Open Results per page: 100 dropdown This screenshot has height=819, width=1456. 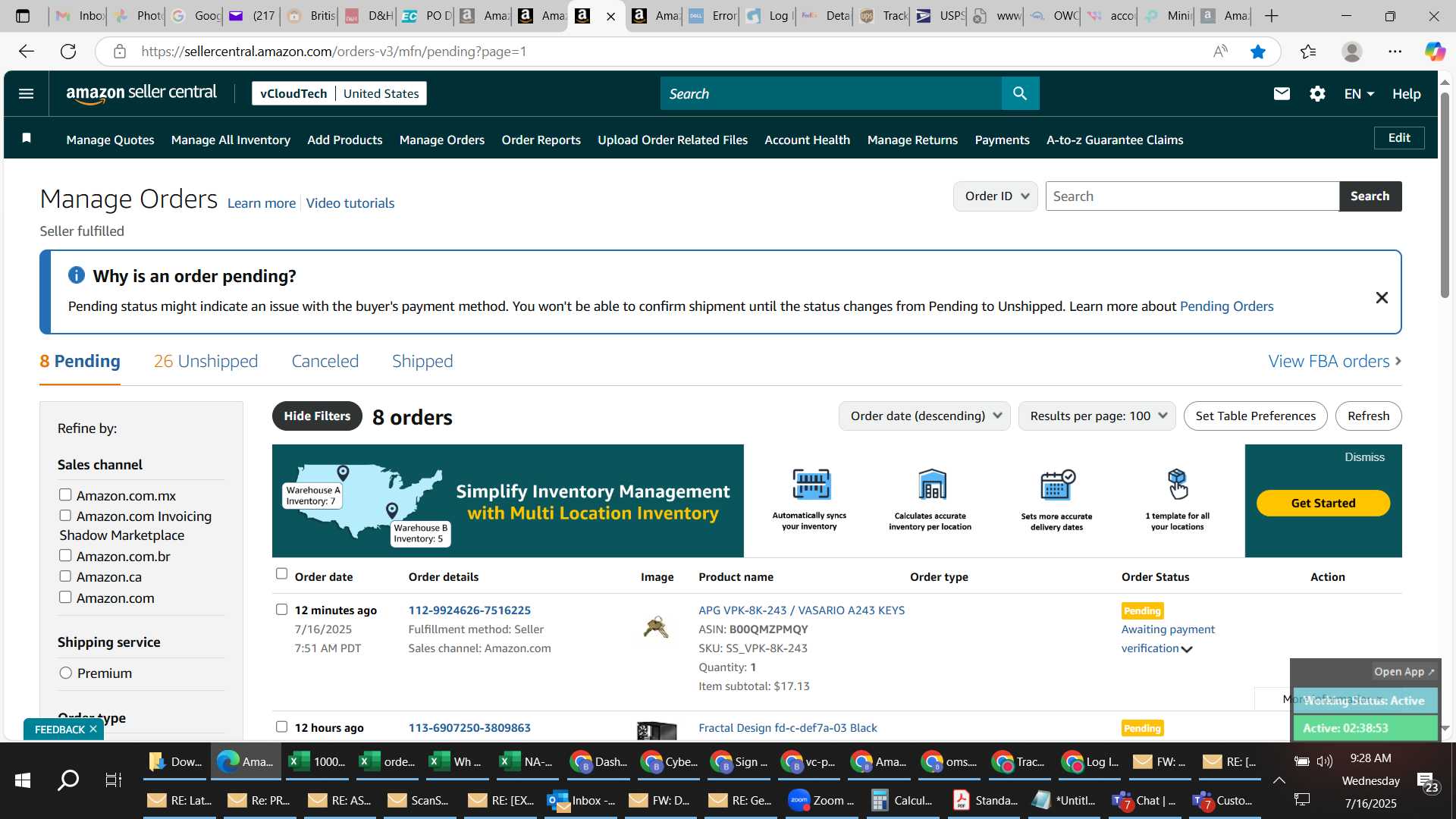[x=1097, y=416]
